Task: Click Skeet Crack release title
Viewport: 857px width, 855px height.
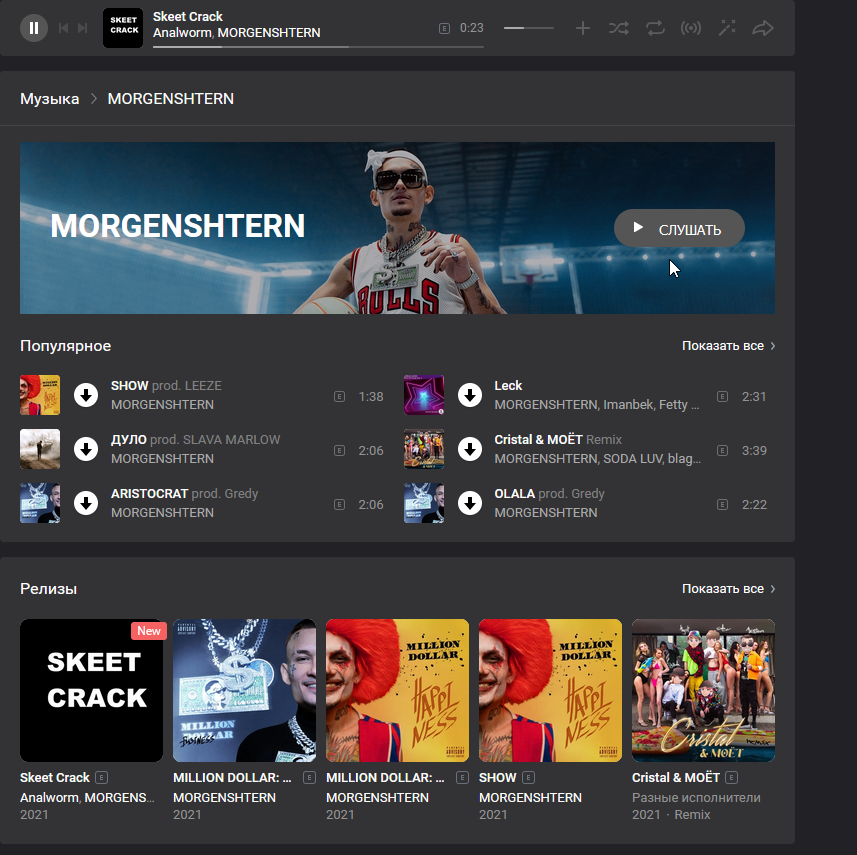Action: [x=55, y=778]
